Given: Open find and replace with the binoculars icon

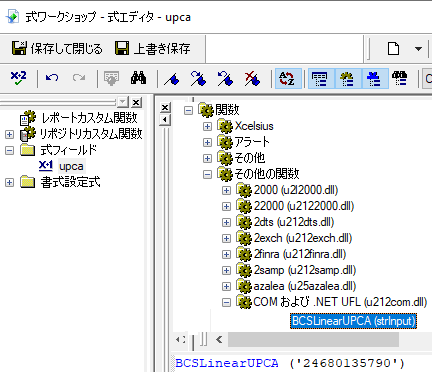Looking at the screenshot, I should click(x=138, y=79).
